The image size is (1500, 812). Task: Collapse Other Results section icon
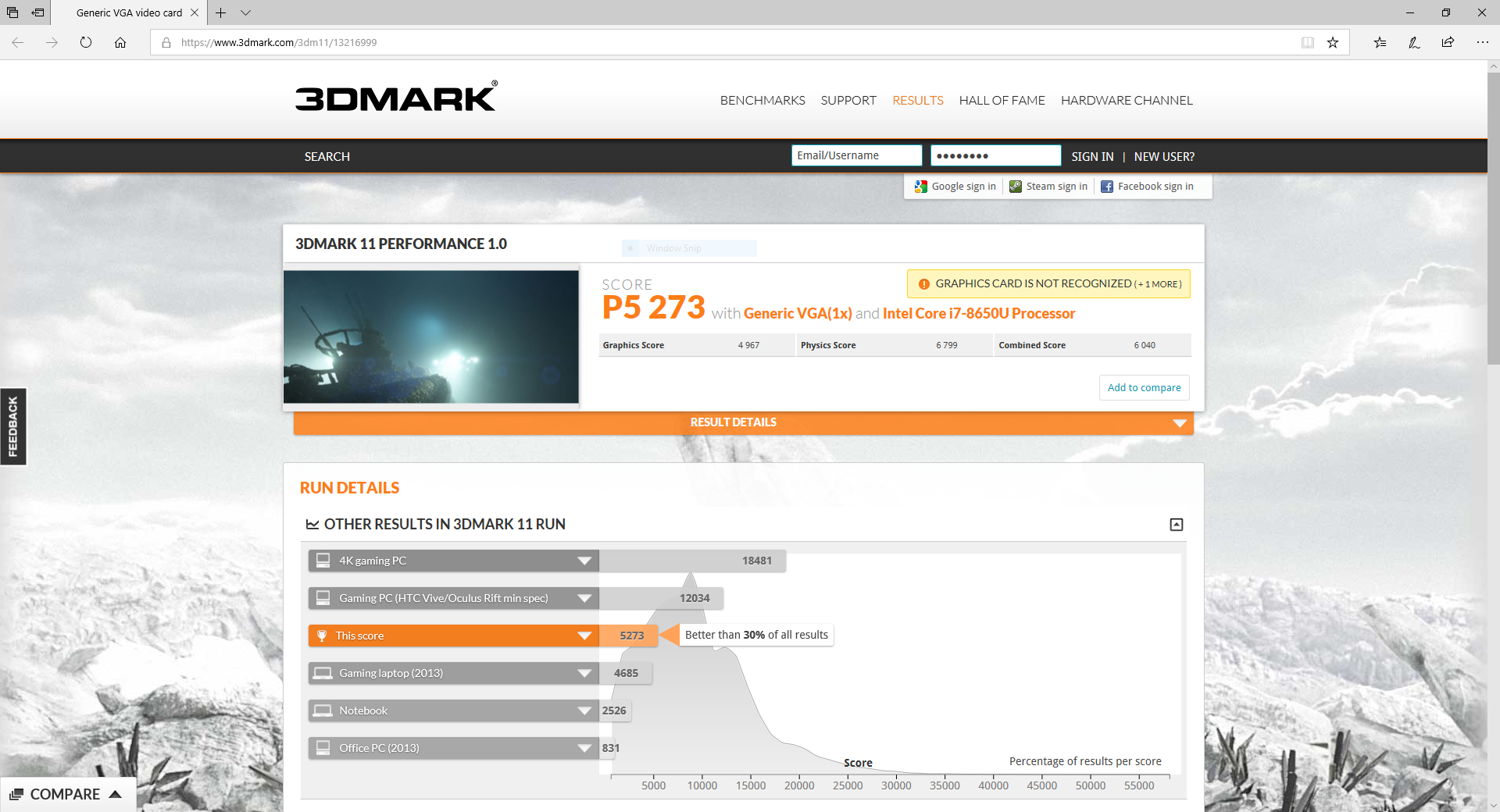tap(1177, 525)
